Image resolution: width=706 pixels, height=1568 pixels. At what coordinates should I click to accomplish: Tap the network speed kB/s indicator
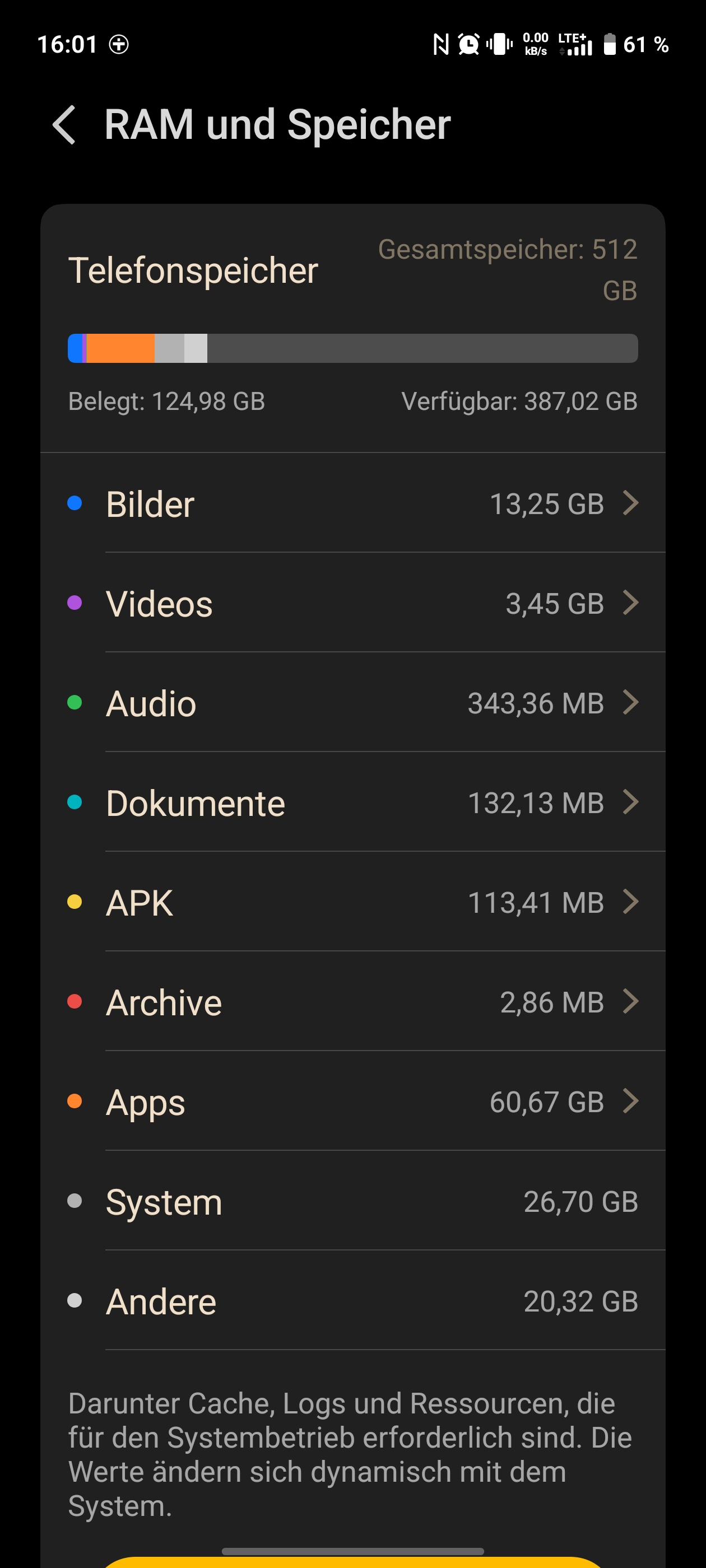pos(536,44)
